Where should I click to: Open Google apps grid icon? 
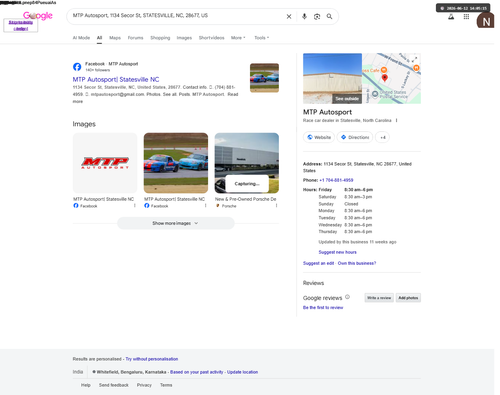point(466,17)
